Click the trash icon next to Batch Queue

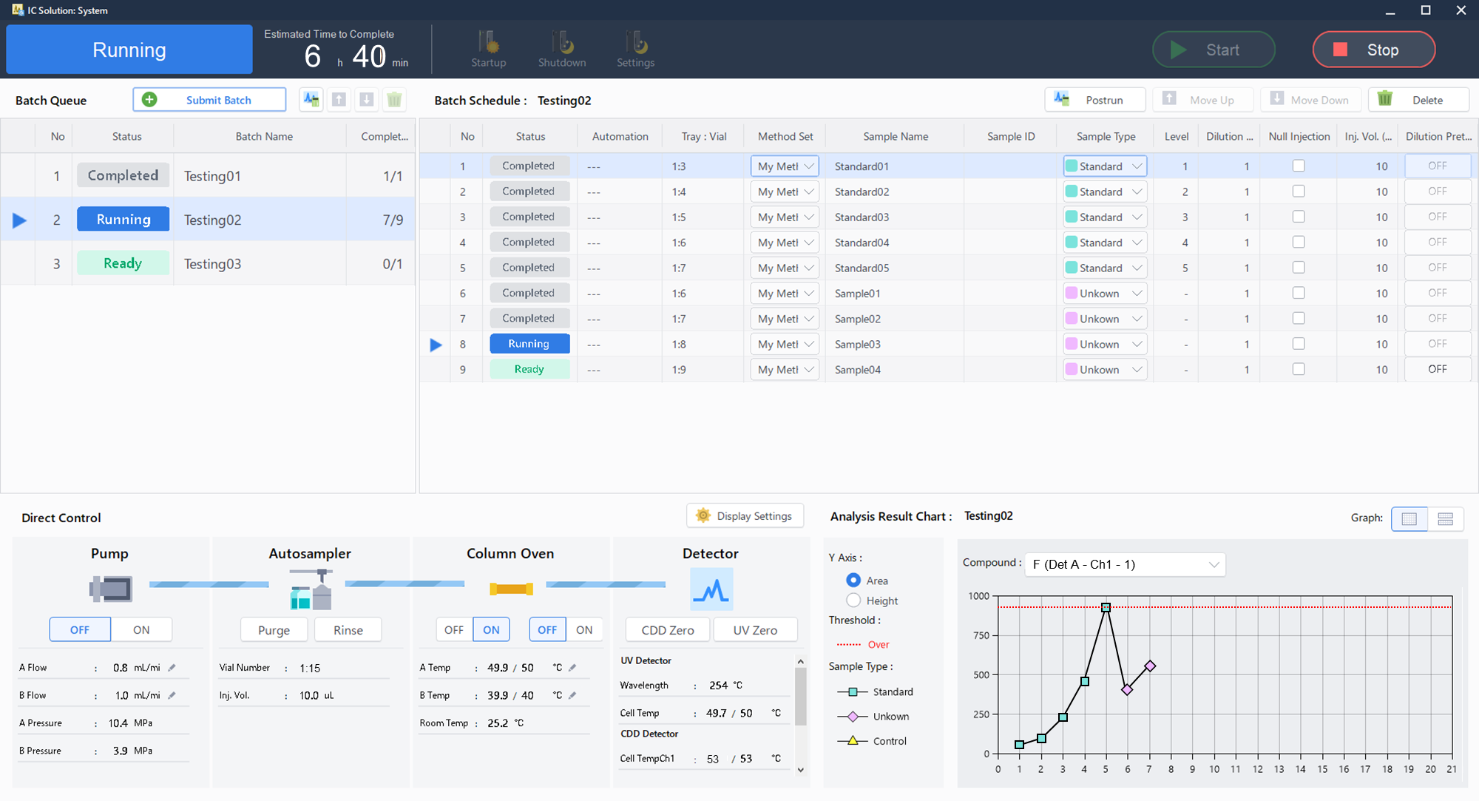click(394, 99)
